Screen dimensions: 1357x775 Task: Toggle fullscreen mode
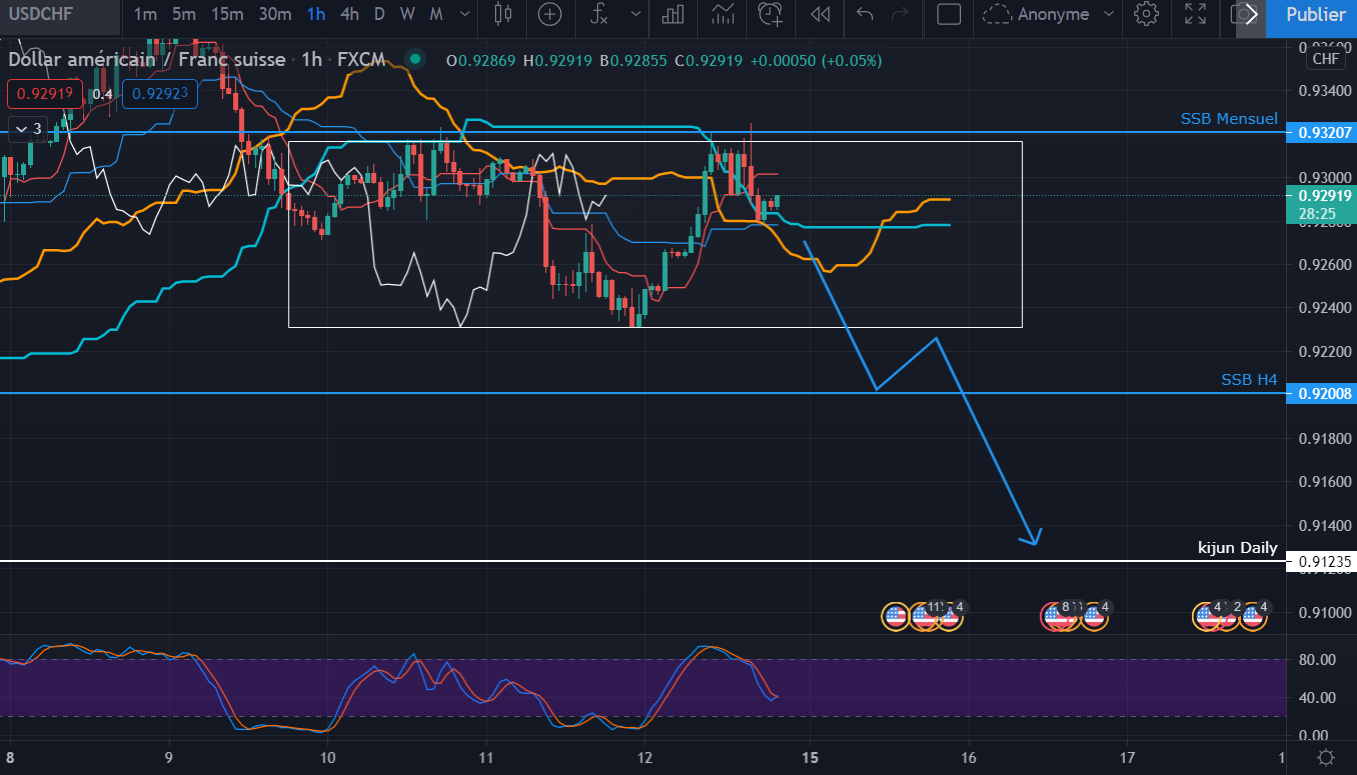tap(1195, 15)
